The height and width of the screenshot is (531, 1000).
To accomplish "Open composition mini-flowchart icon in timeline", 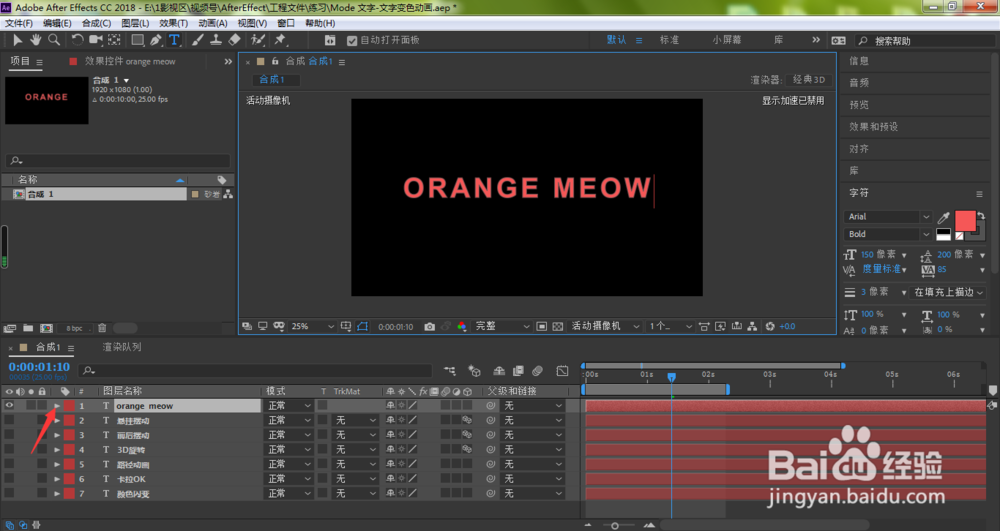I will (x=450, y=371).
